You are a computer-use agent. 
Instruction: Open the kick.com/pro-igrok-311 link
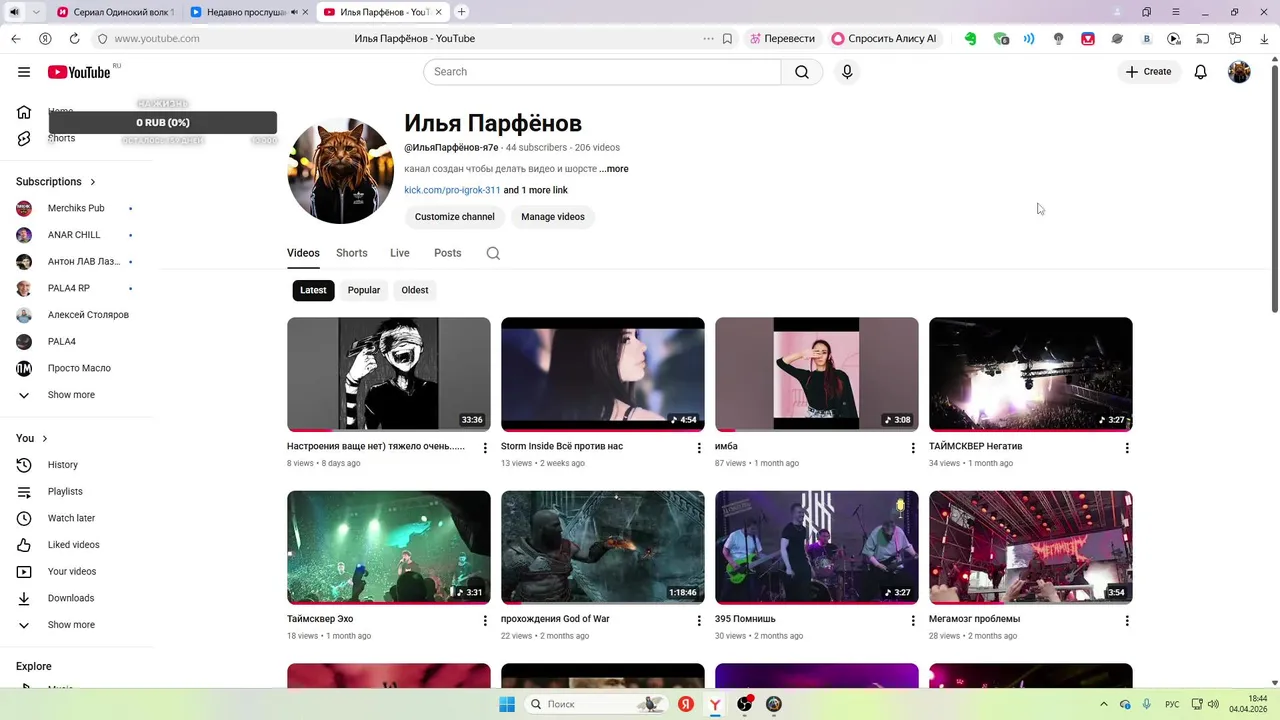click(x=452, y=190)
